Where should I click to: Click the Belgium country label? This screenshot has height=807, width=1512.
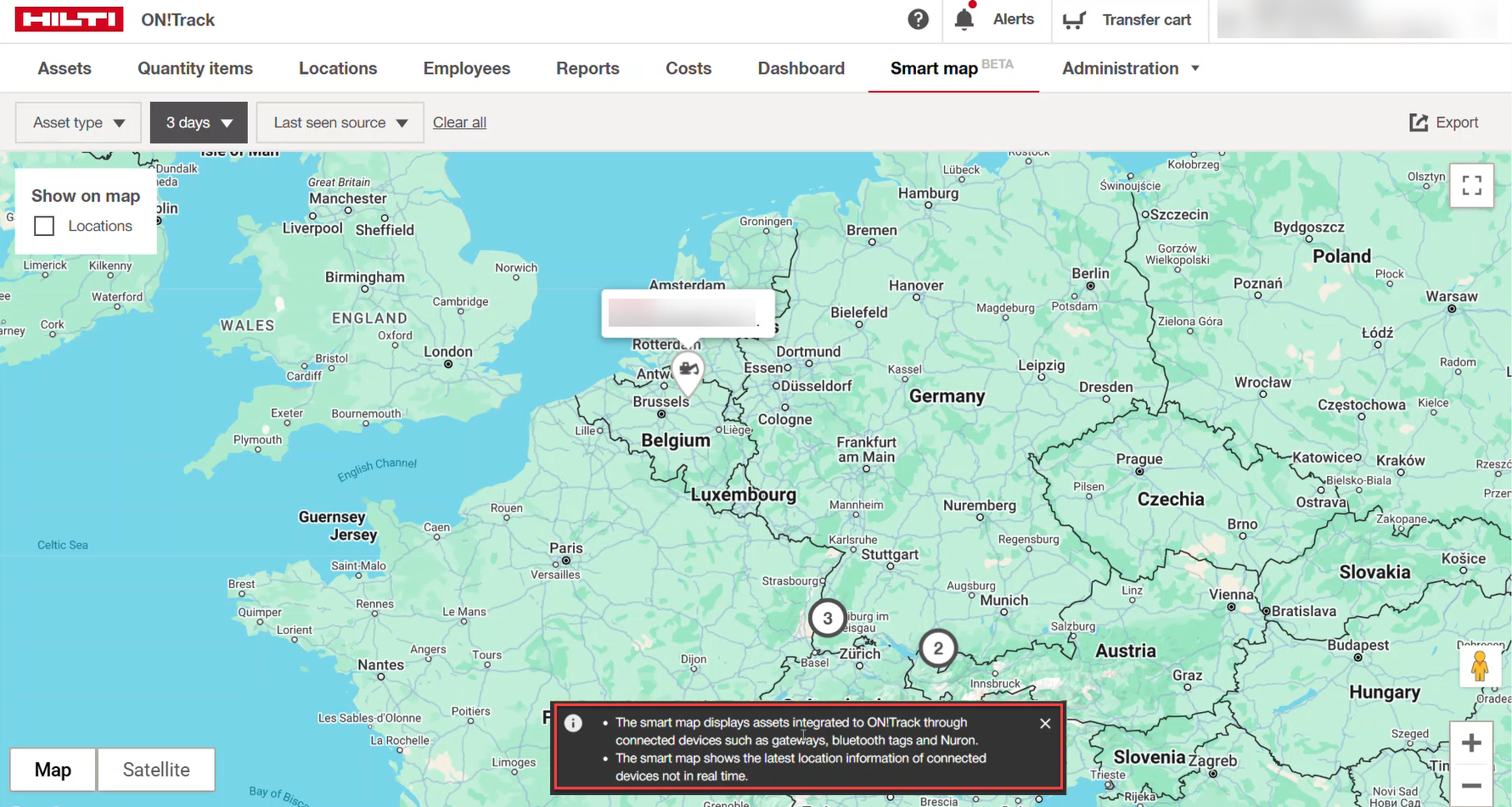click(x=676, y=440)
